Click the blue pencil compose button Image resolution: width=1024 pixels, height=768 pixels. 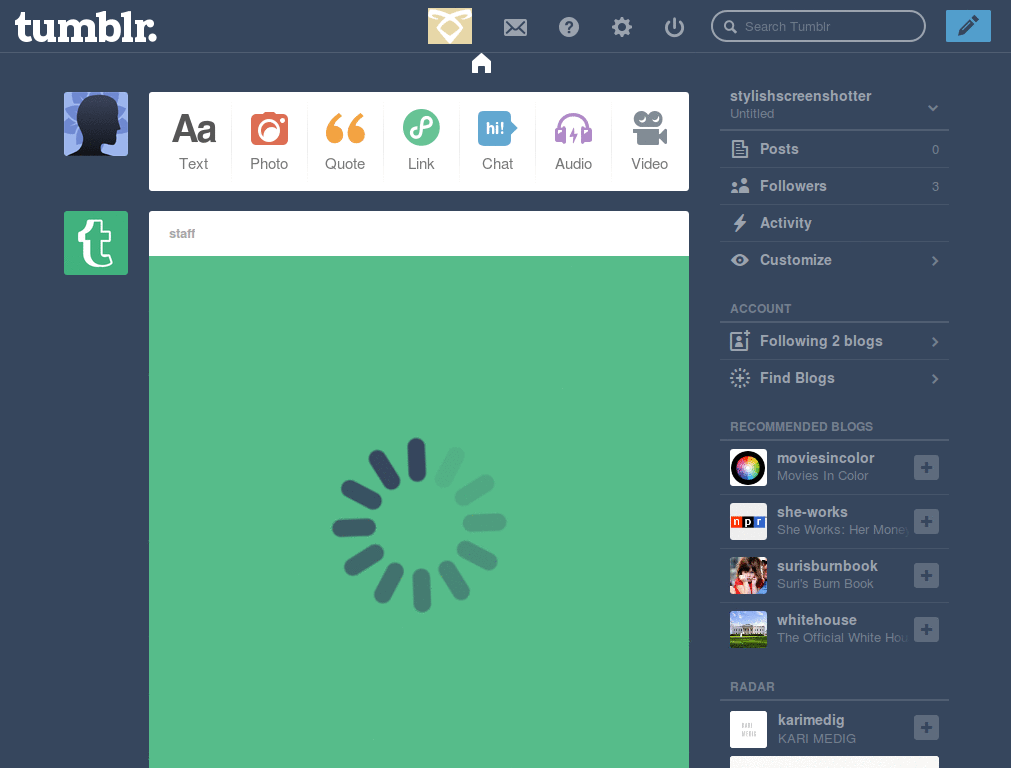[968, 26]
